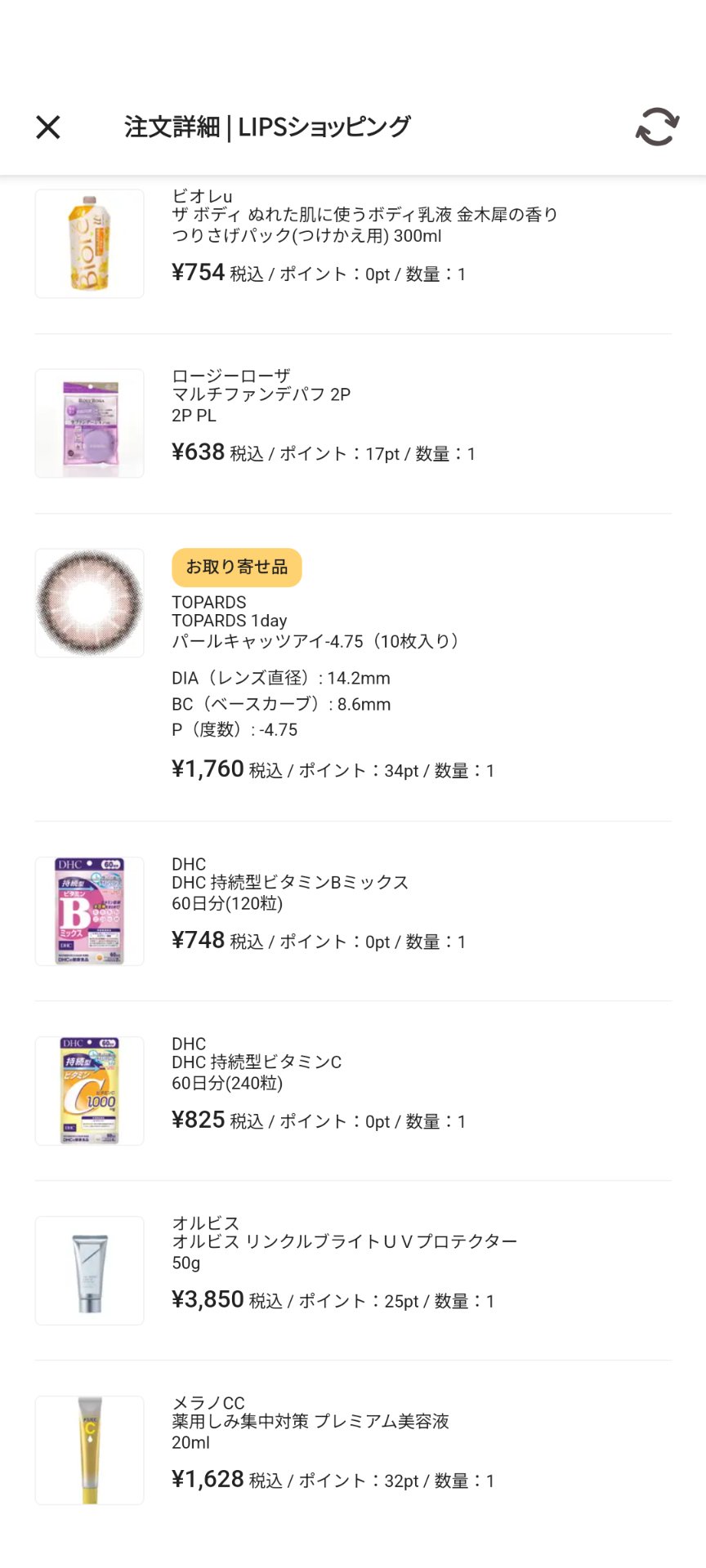
Task: Tap the 注文詳細 | LIPSショッピング page title
Action: point(267,127)
